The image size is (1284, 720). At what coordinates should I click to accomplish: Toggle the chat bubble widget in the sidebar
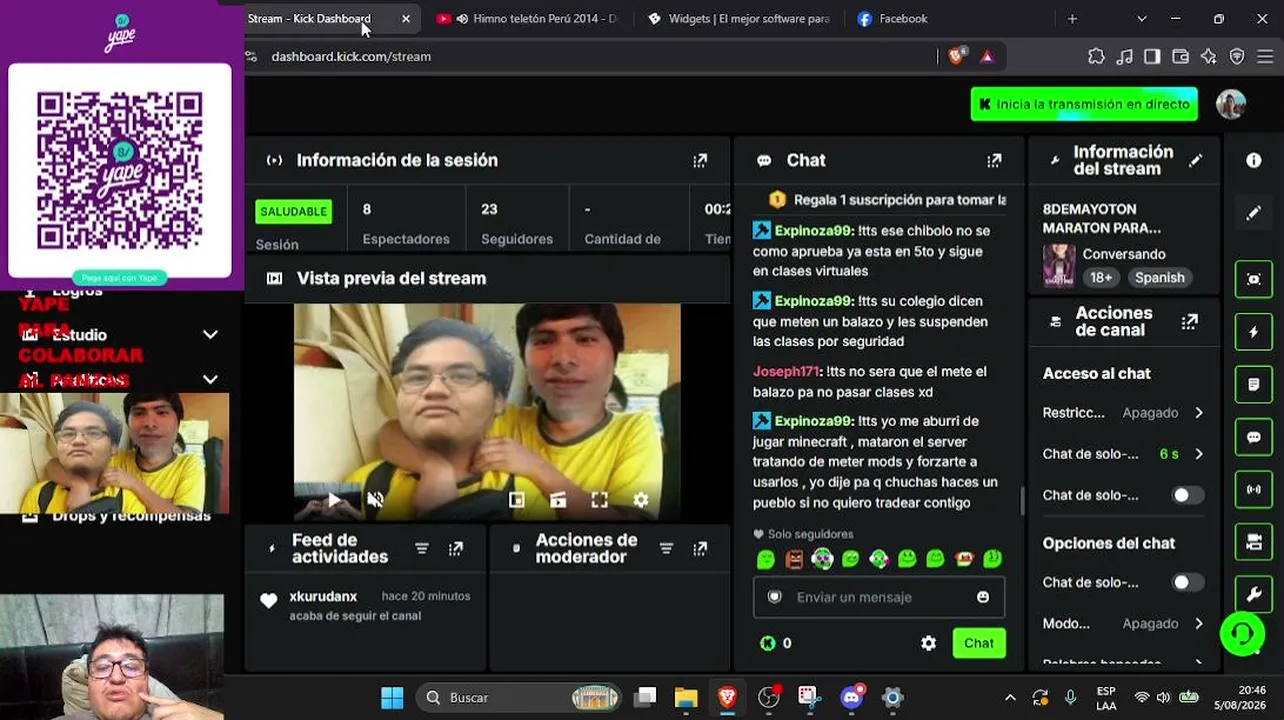tap(1254, 437)
